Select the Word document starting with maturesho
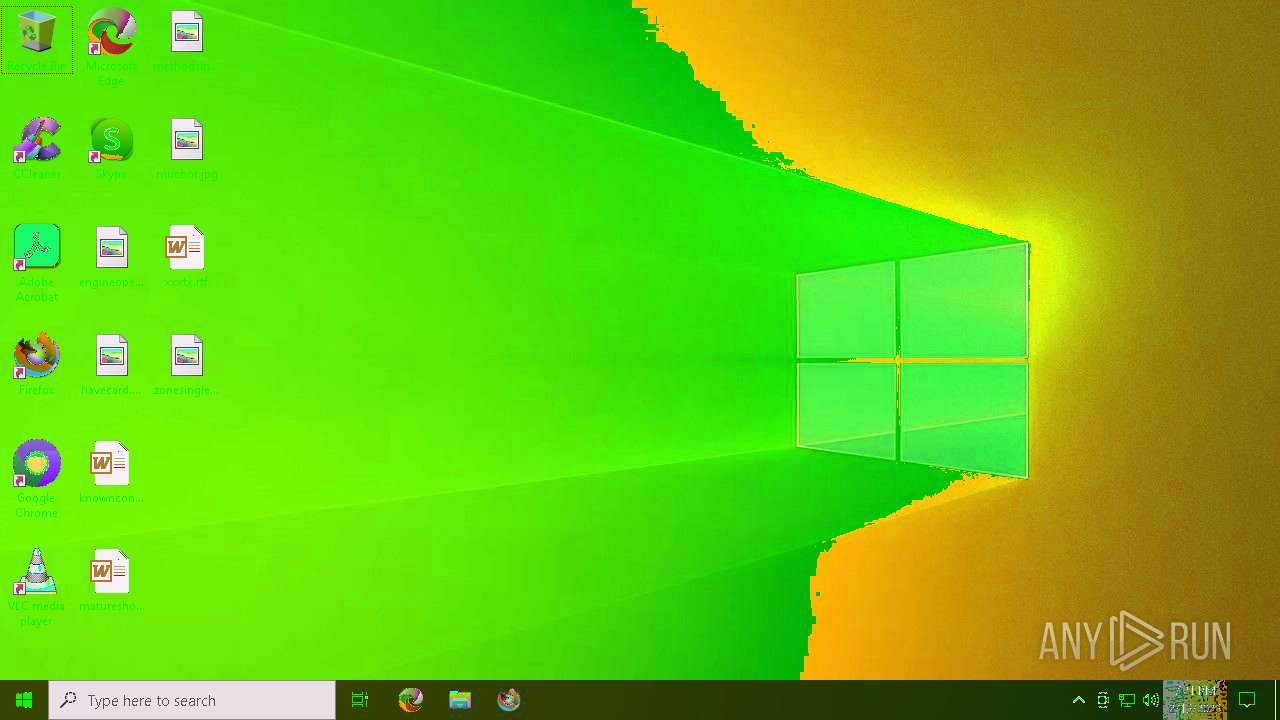 tap(111, 580)
